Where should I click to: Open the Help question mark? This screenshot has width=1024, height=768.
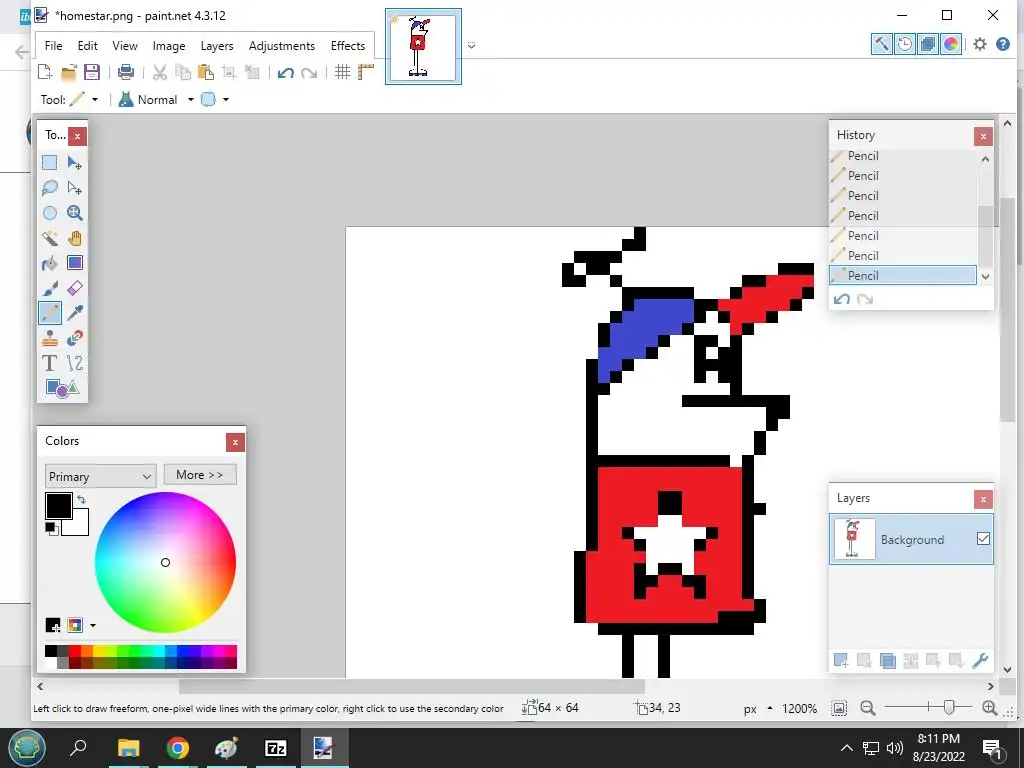point(1003,44)
